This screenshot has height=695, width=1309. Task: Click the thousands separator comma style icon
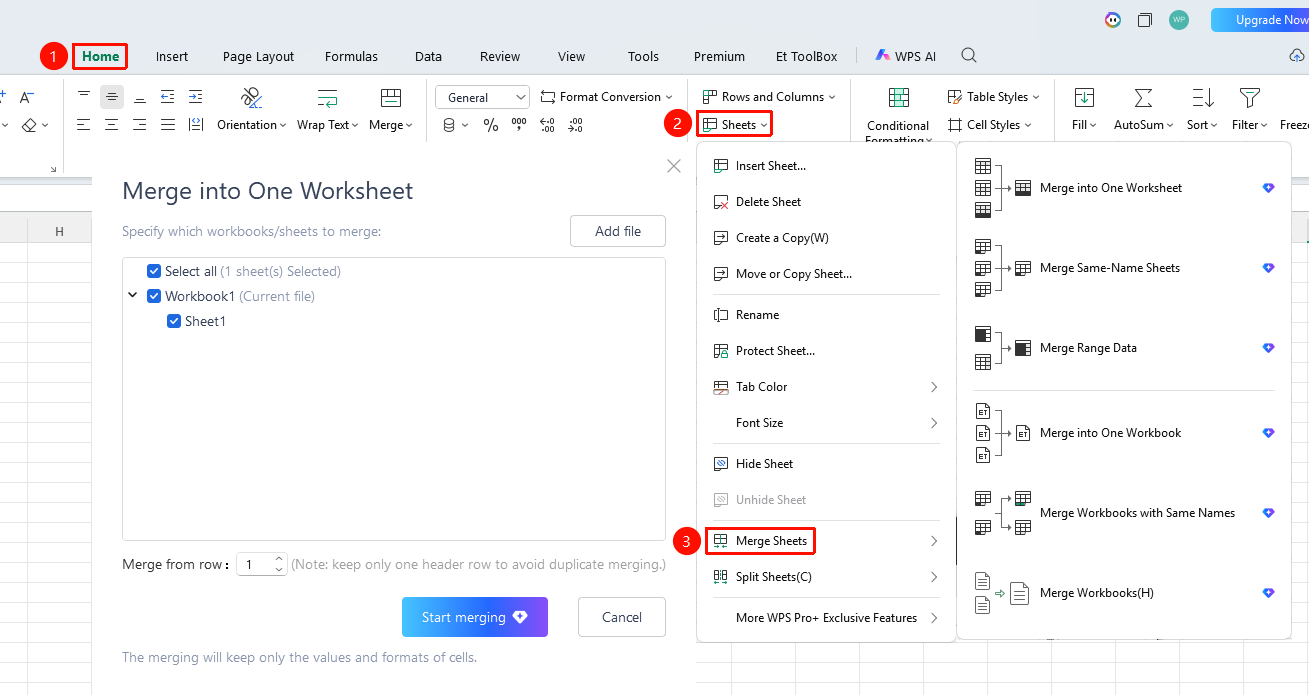[519, 125]
